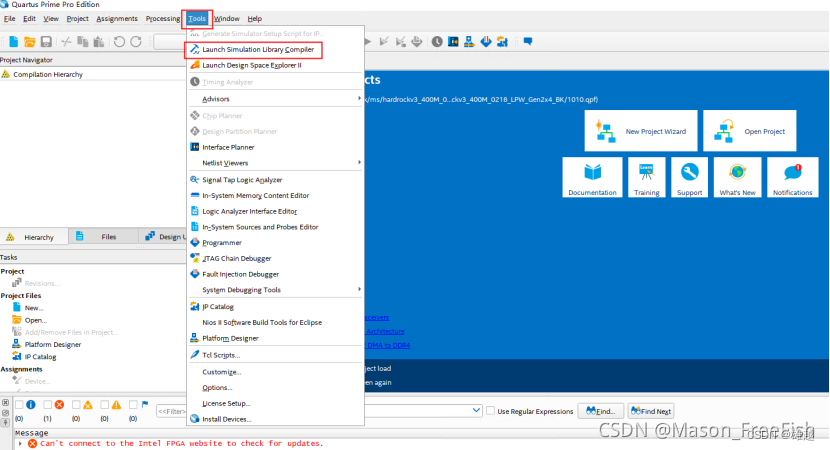Toggle the flagged messages filter checkbox
The height and width of the screenshot is (450, 830).
[x=133, y=405]
